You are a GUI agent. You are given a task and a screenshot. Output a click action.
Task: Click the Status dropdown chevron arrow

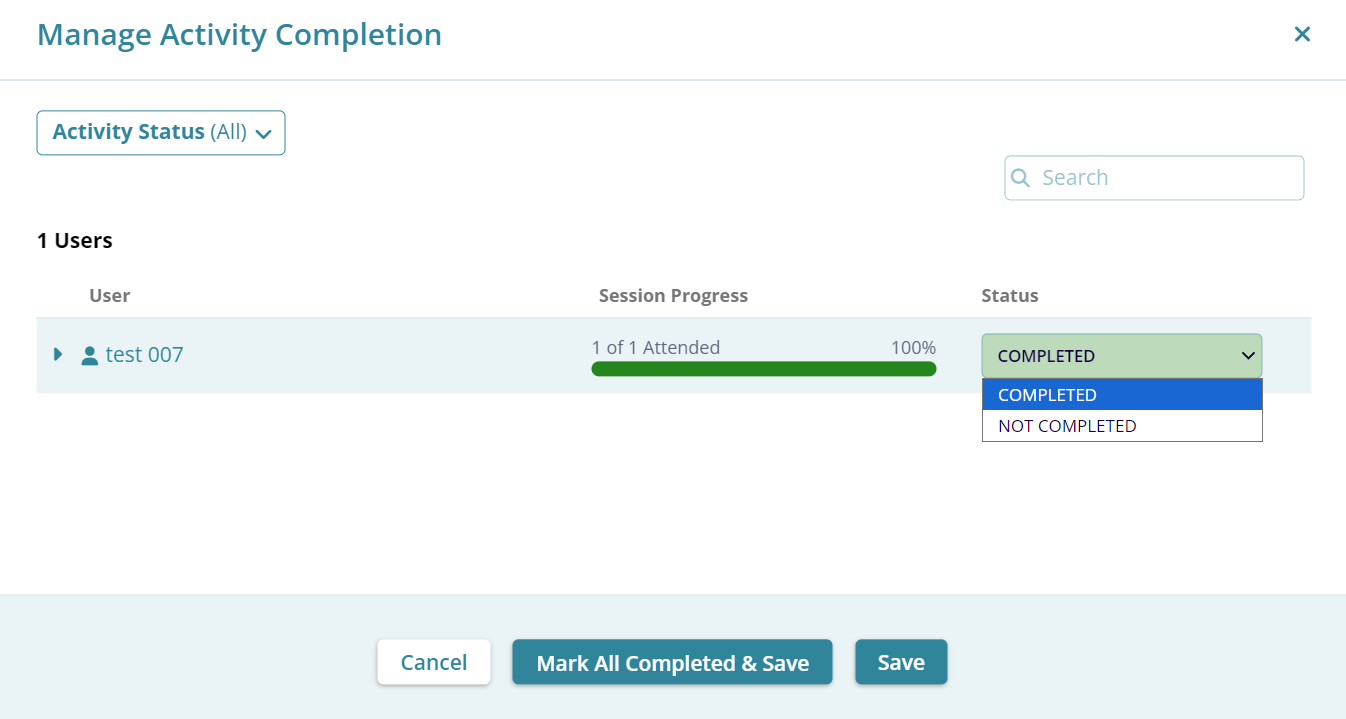click(1248, 356)
